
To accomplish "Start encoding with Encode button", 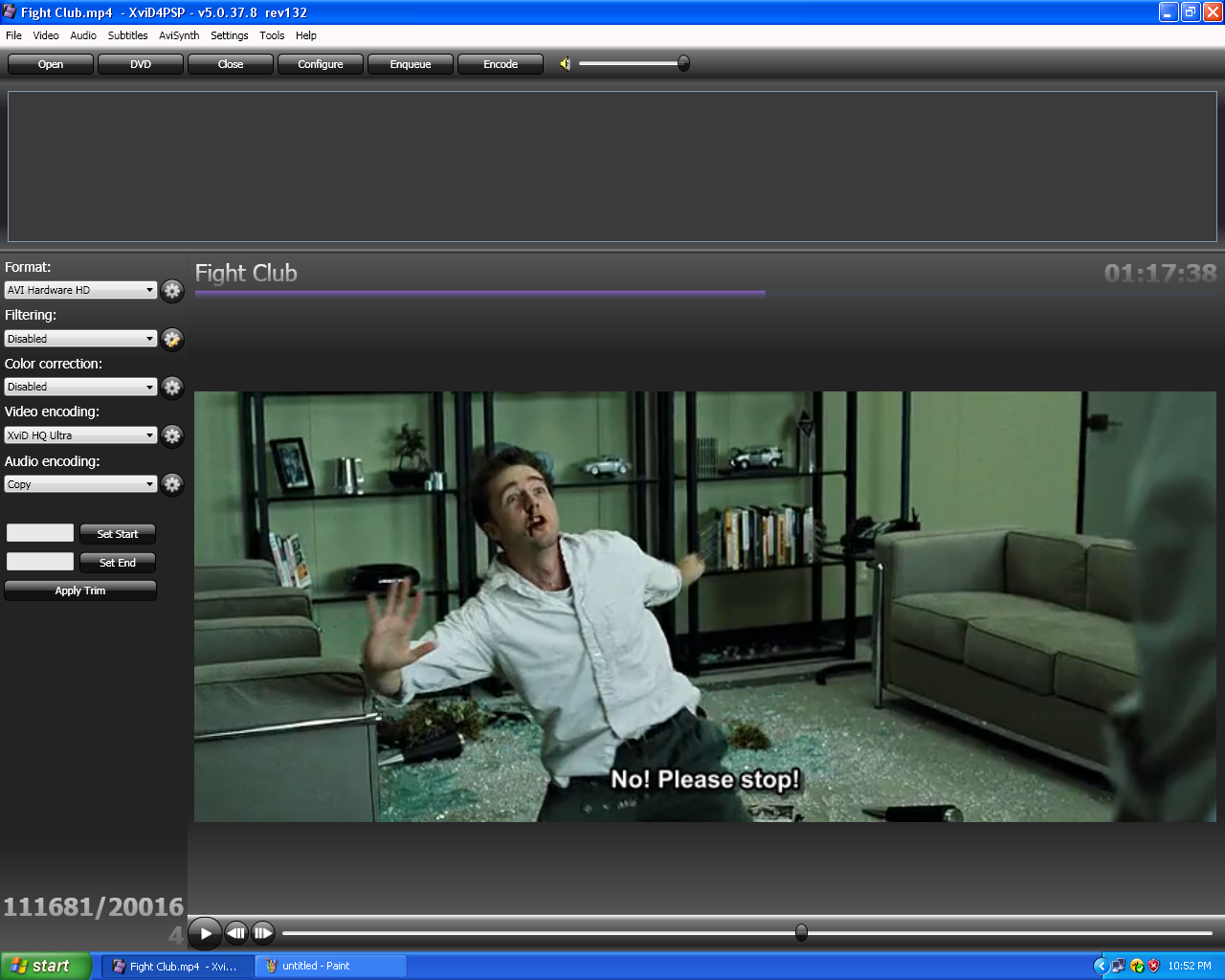I will tap(501, 64).
